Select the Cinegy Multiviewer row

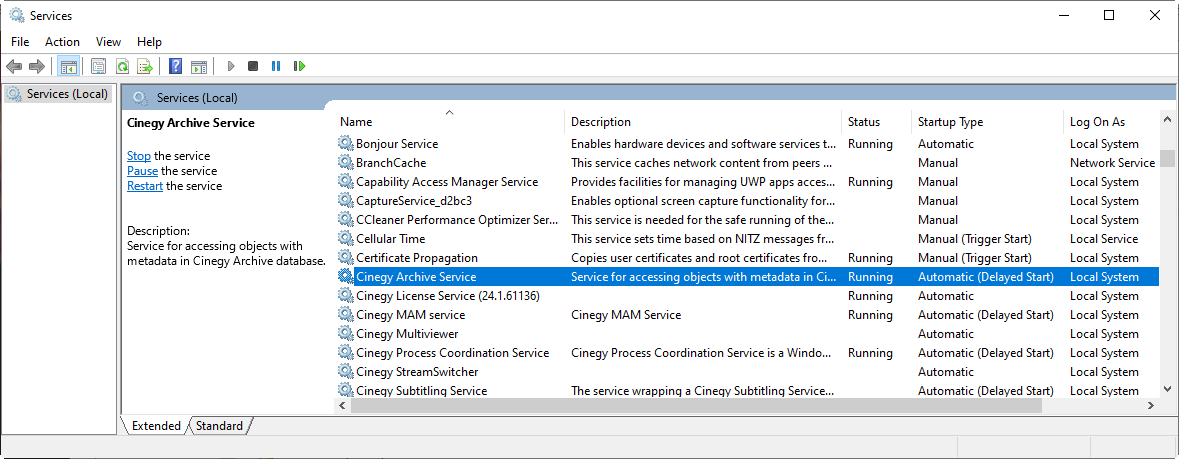pos(747,333)
